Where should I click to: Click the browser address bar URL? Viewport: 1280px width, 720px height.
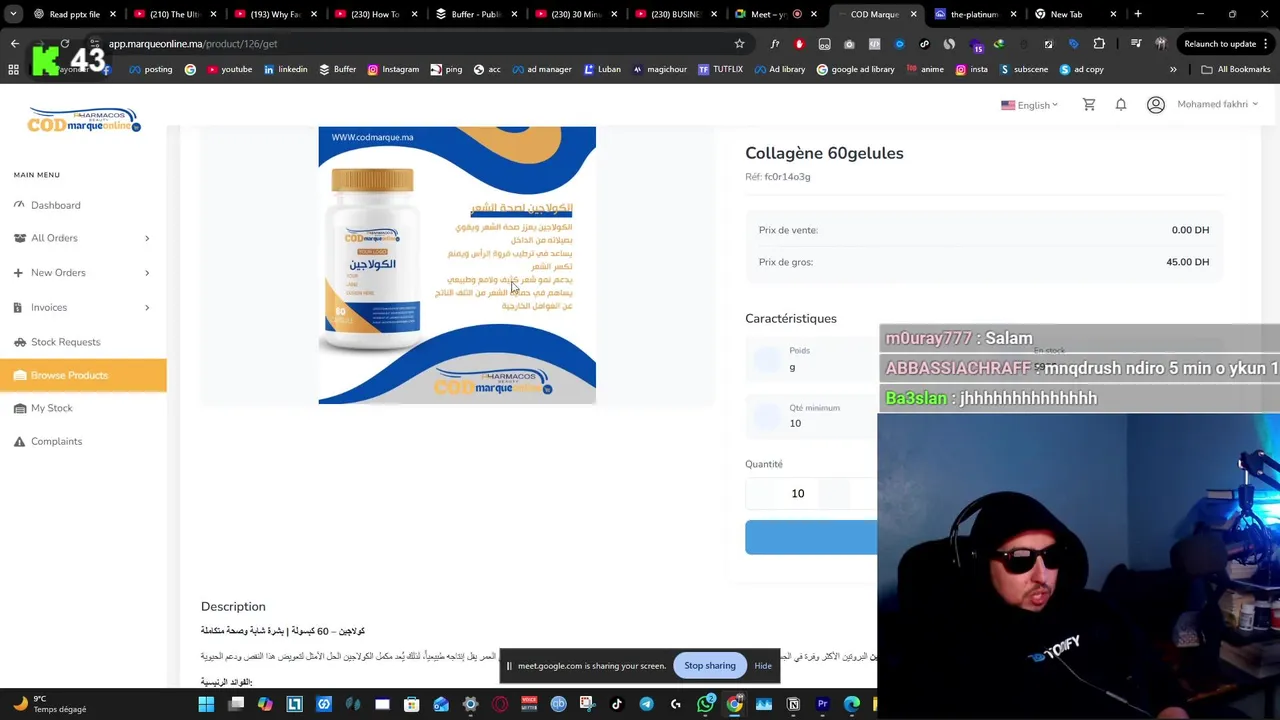click(193, 44)
